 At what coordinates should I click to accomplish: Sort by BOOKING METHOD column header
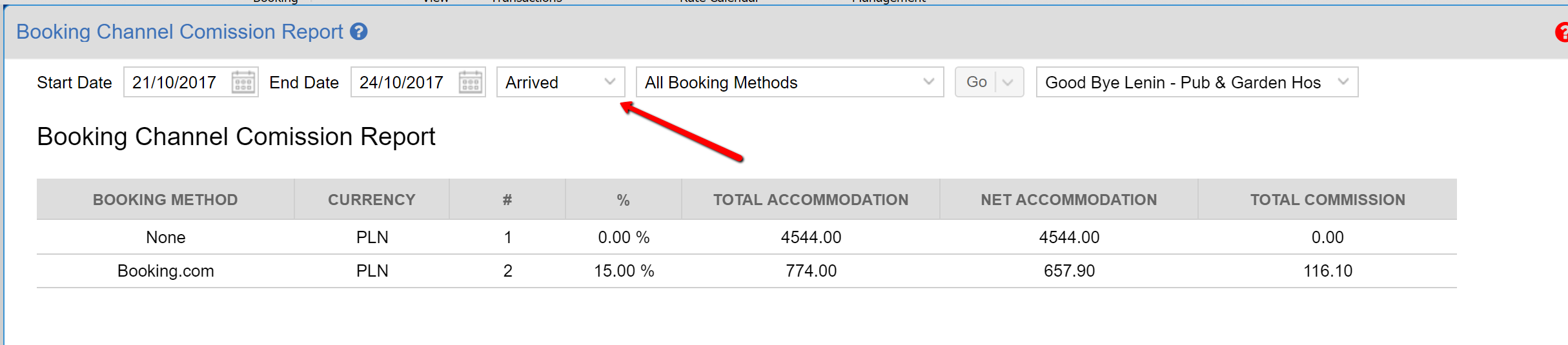165,200
